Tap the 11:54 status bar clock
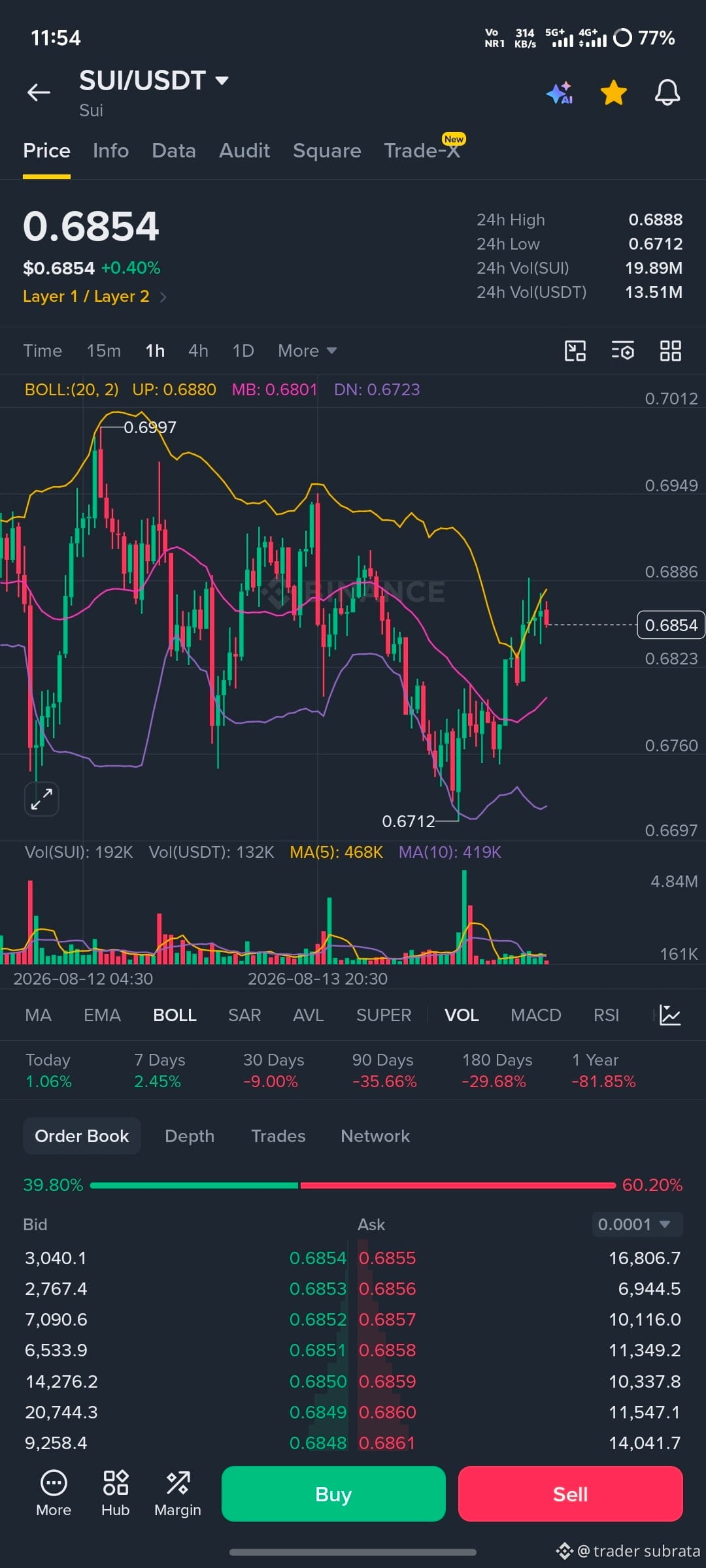This screenshot has width=706, height=1568. point(56,38)
